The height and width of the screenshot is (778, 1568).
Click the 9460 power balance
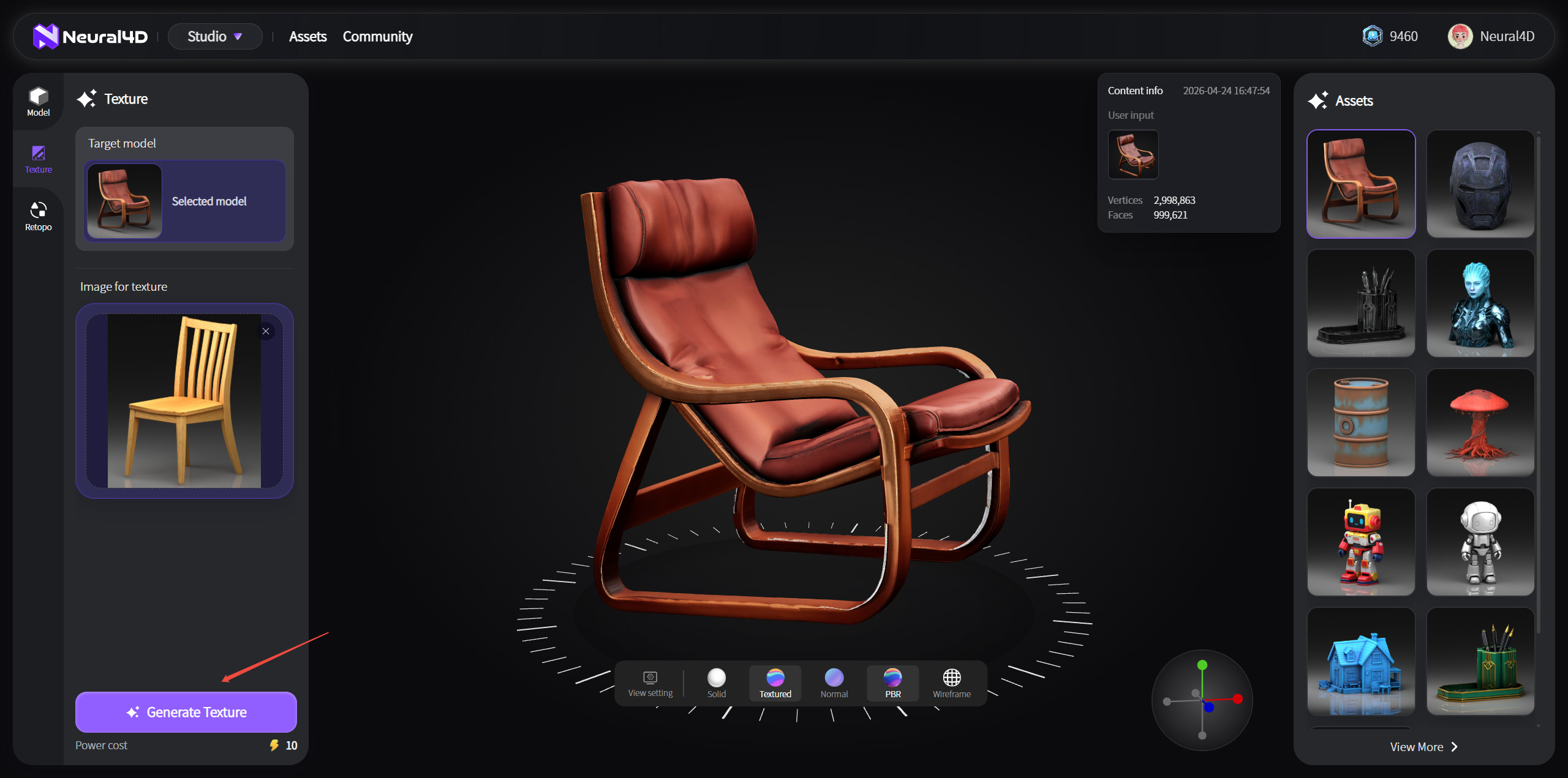1403,36
